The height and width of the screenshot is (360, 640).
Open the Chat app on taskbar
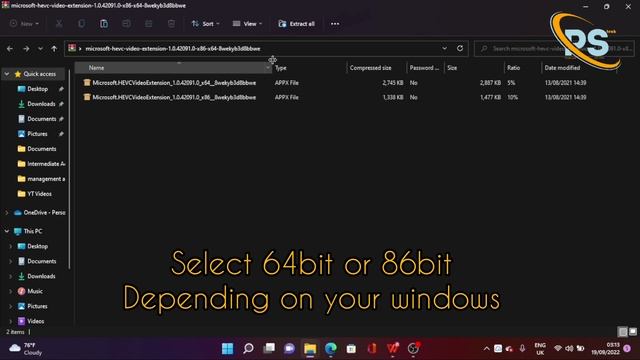click(289, 349)
